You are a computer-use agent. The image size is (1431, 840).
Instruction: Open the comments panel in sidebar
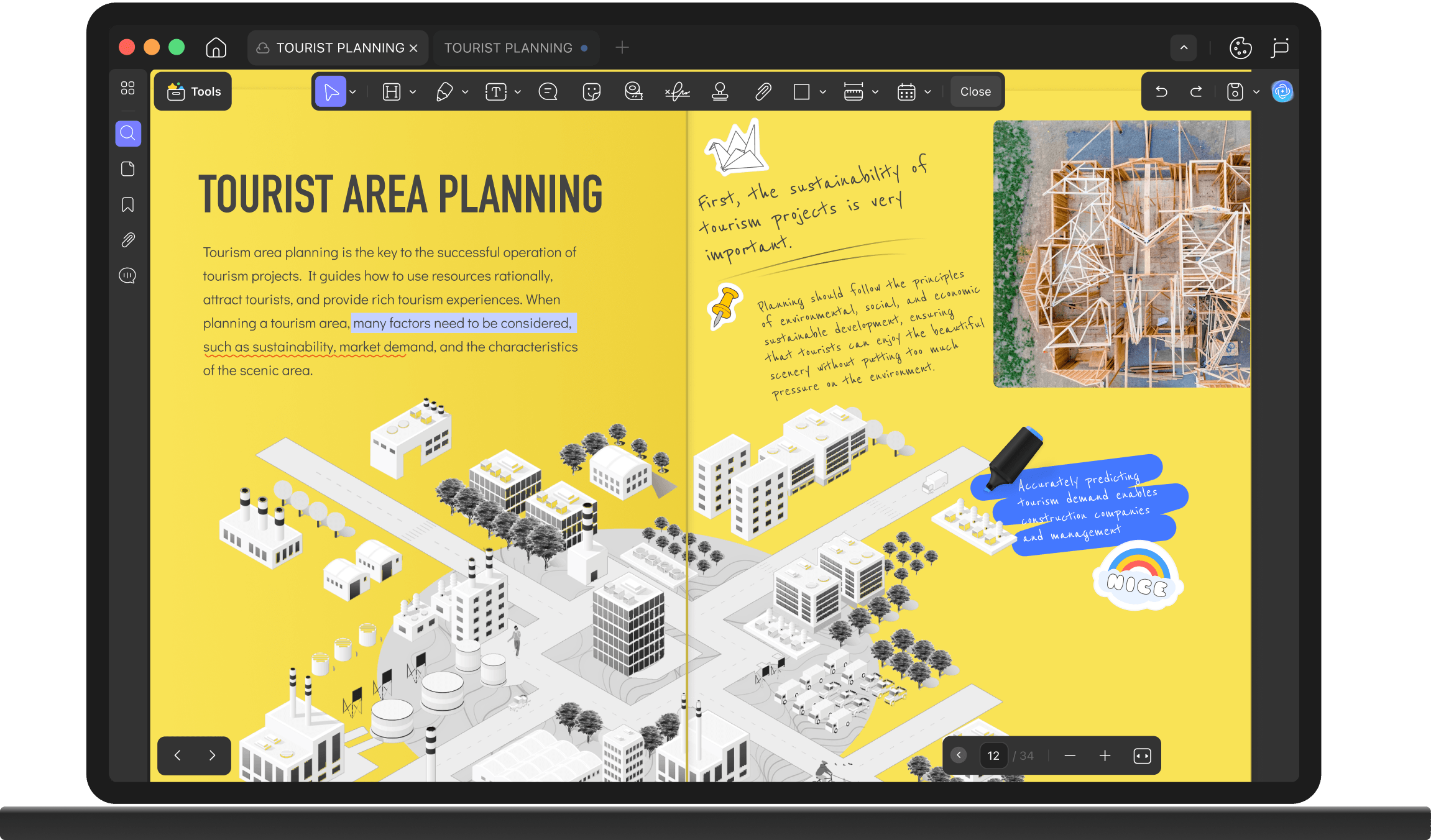click(128, 275)
